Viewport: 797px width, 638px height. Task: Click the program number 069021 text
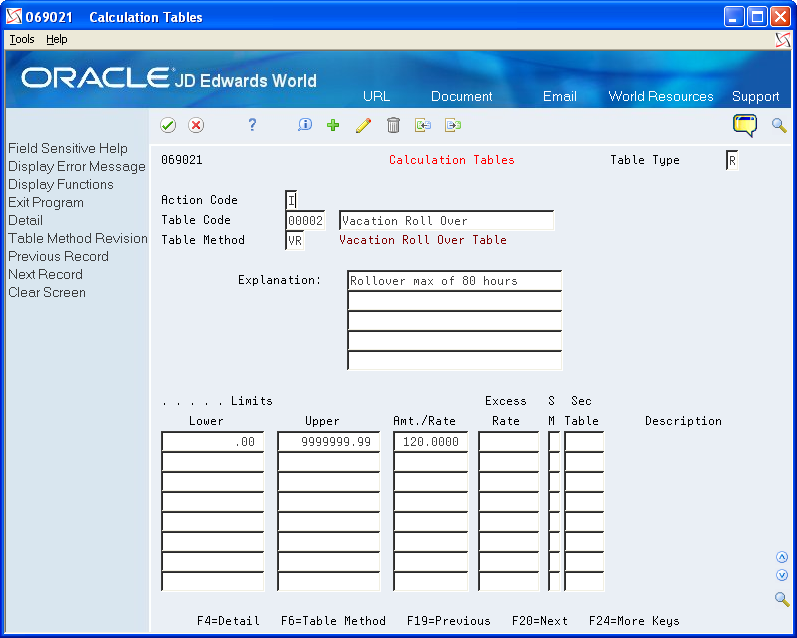point(182,160)
